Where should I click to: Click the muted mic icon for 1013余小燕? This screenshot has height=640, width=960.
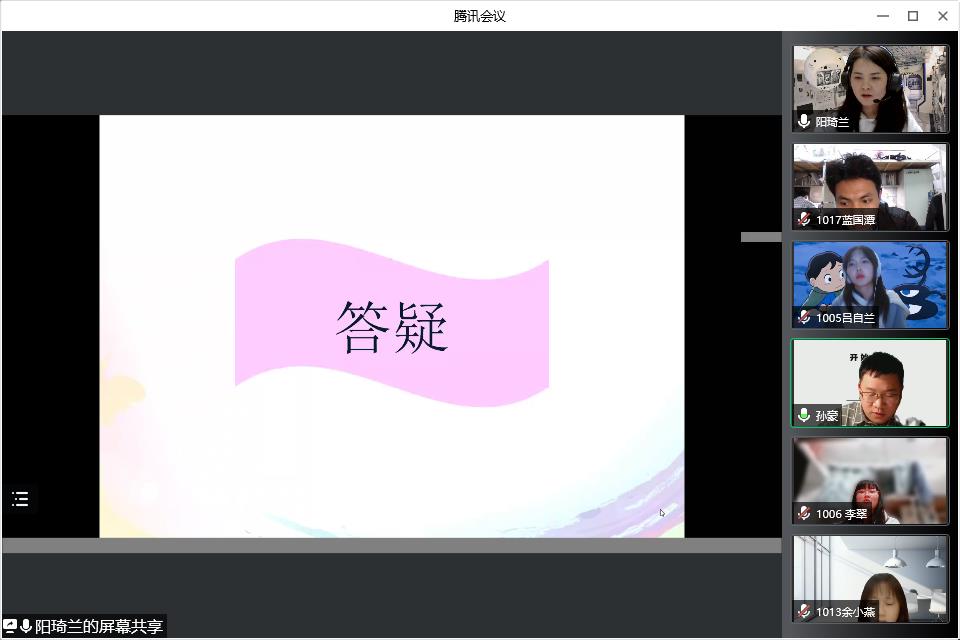coord(804,611)
